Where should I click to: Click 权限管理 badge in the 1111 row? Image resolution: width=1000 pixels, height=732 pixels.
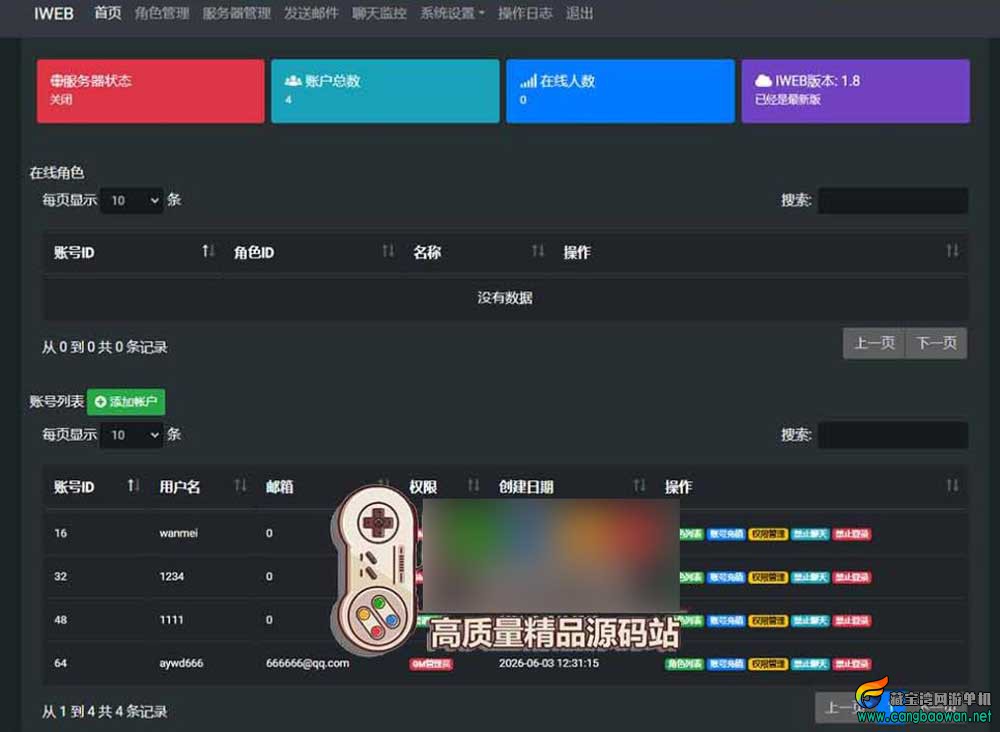click(x=768, y=621)
